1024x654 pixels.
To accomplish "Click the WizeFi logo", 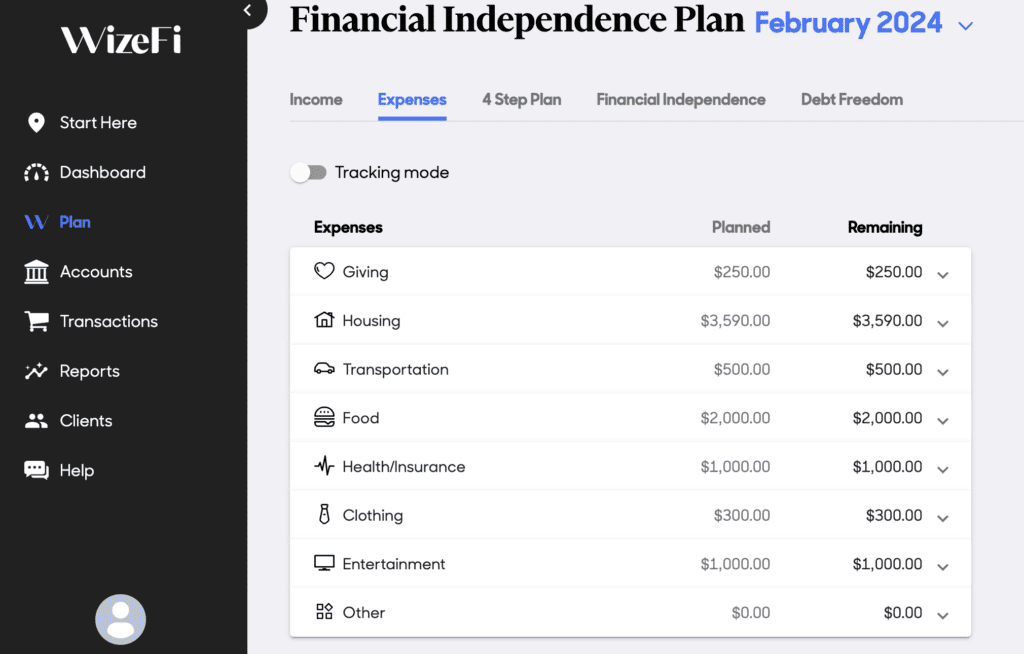I will pos(121,40).
